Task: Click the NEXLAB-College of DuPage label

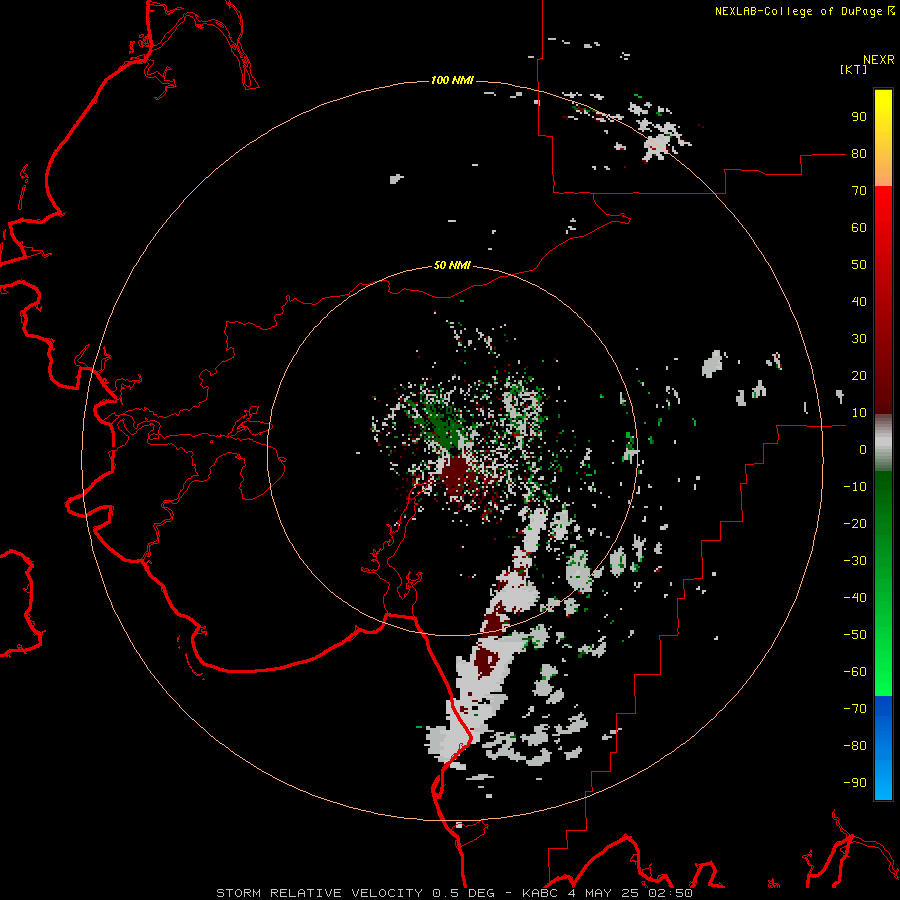Action: [x=804, y=11]
